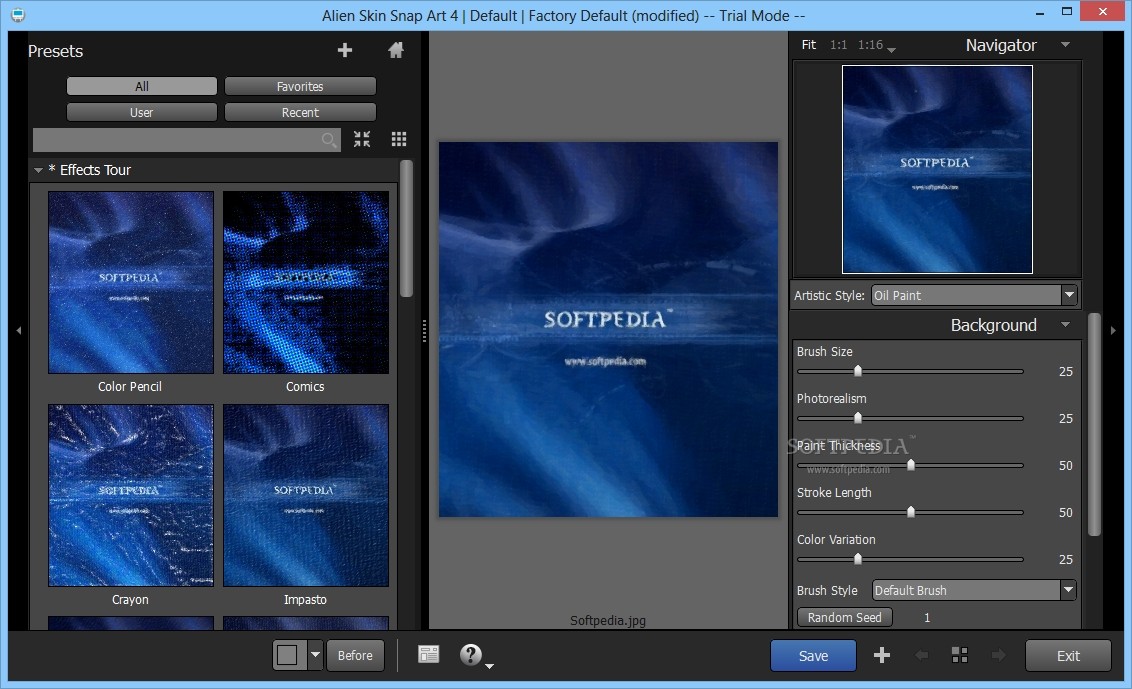Click the Paint Thickness value 50
Image resolution: width=1132 pixels, height=689 pixels.
(x=1066, y=465)
